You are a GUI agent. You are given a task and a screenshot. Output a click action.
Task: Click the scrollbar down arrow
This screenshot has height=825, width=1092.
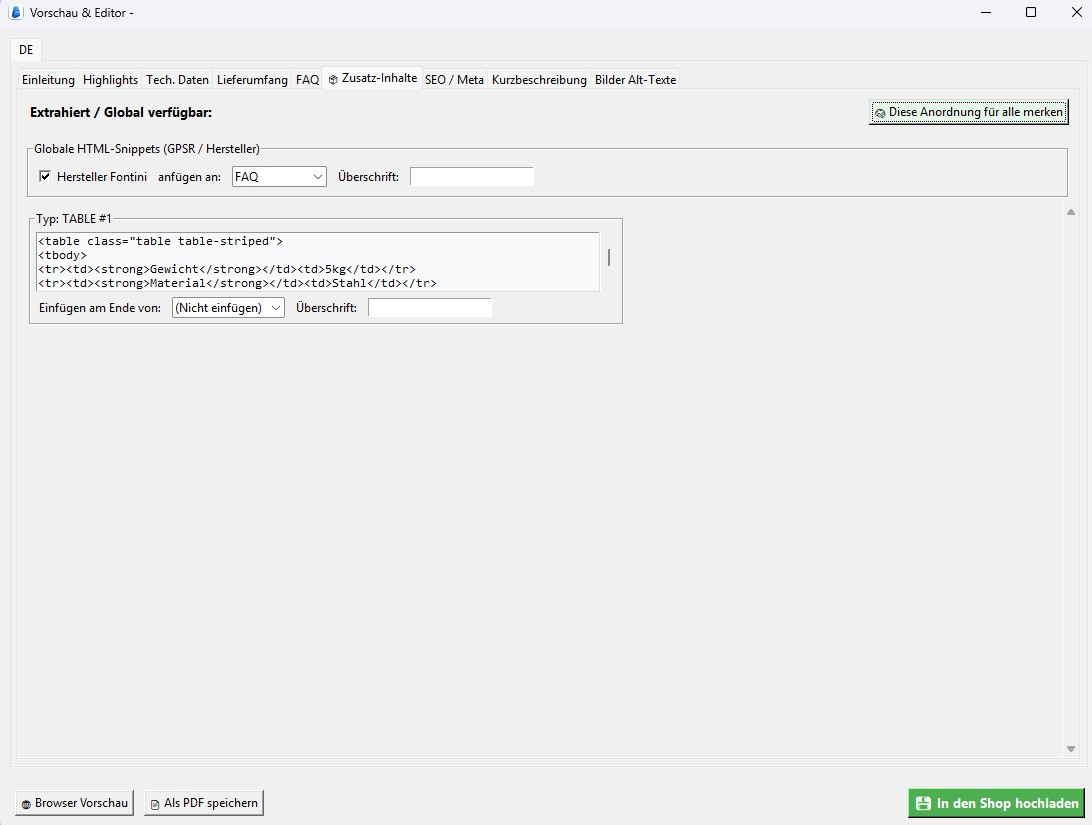point(1071,747)
